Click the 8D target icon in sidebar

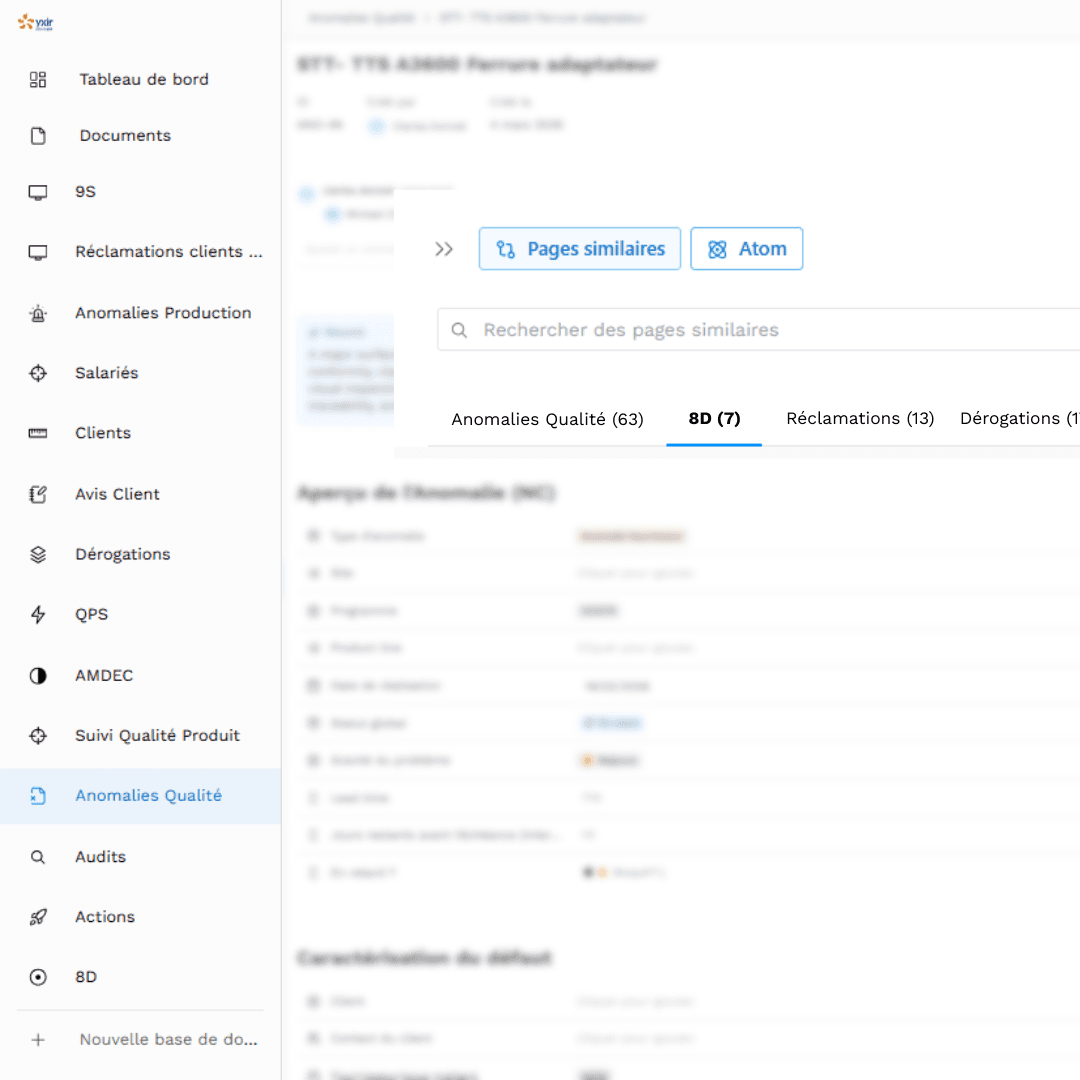38,977
